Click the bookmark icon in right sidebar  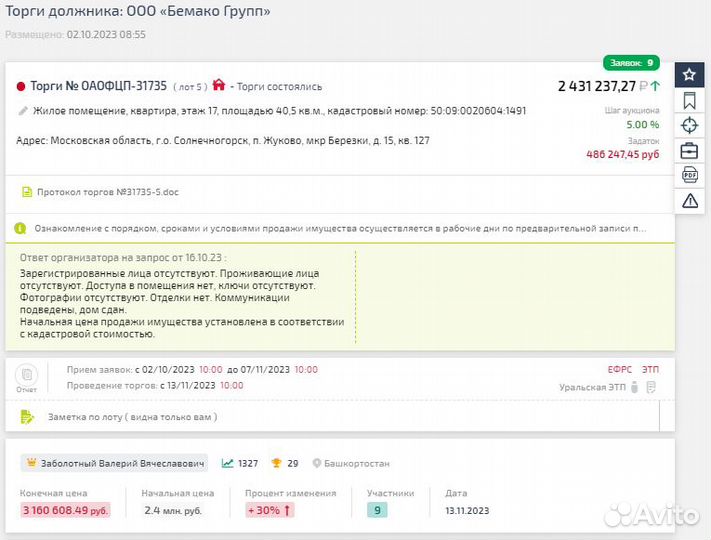(689, 100)
